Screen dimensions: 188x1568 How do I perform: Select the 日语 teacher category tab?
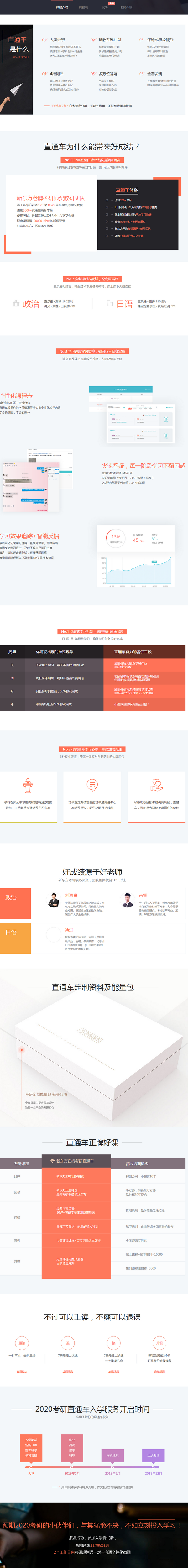coord(15,938)
